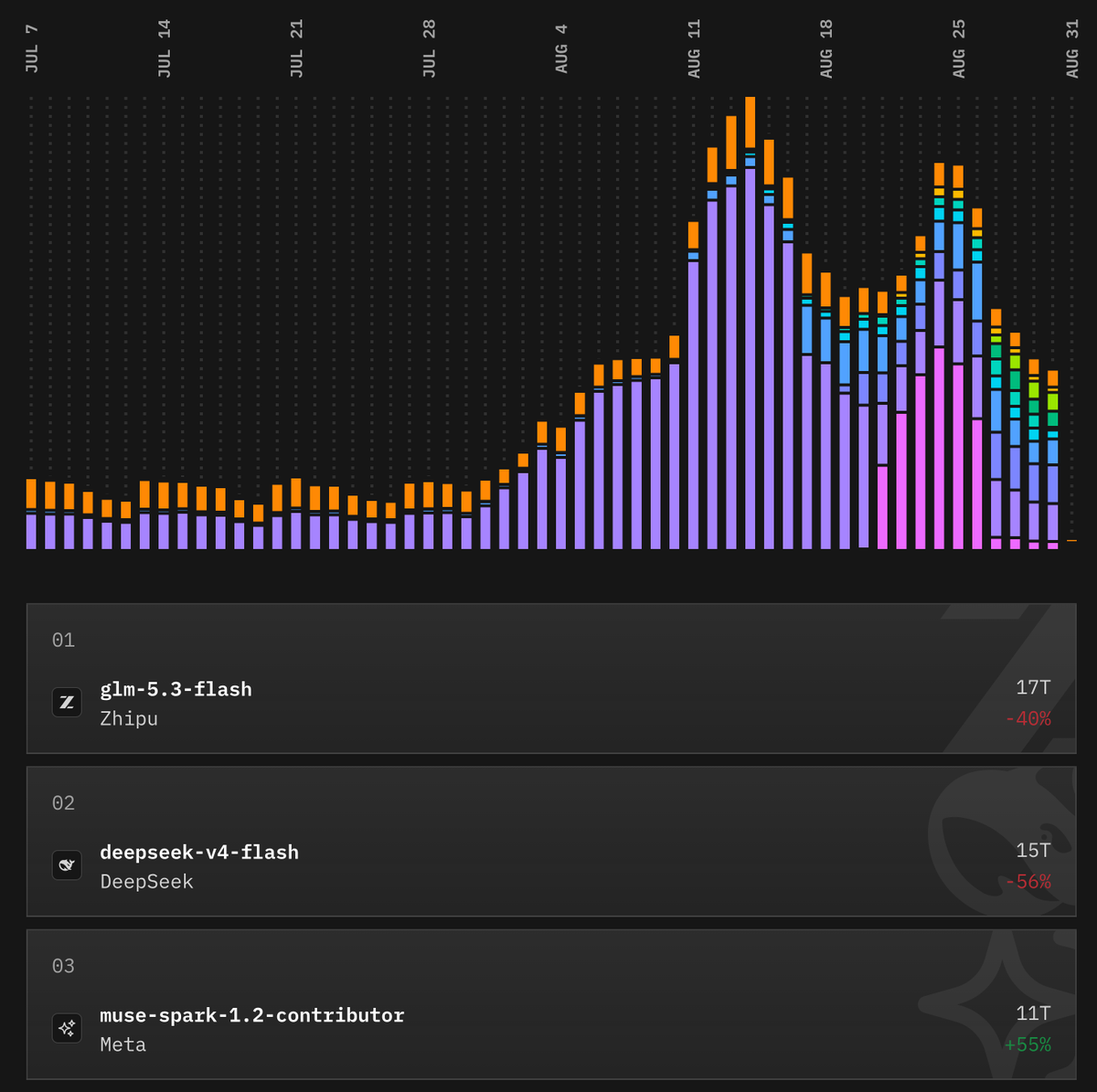Click rank number 03
Viewport: 1097px width, 1092px height.
[x=63, y=966]
